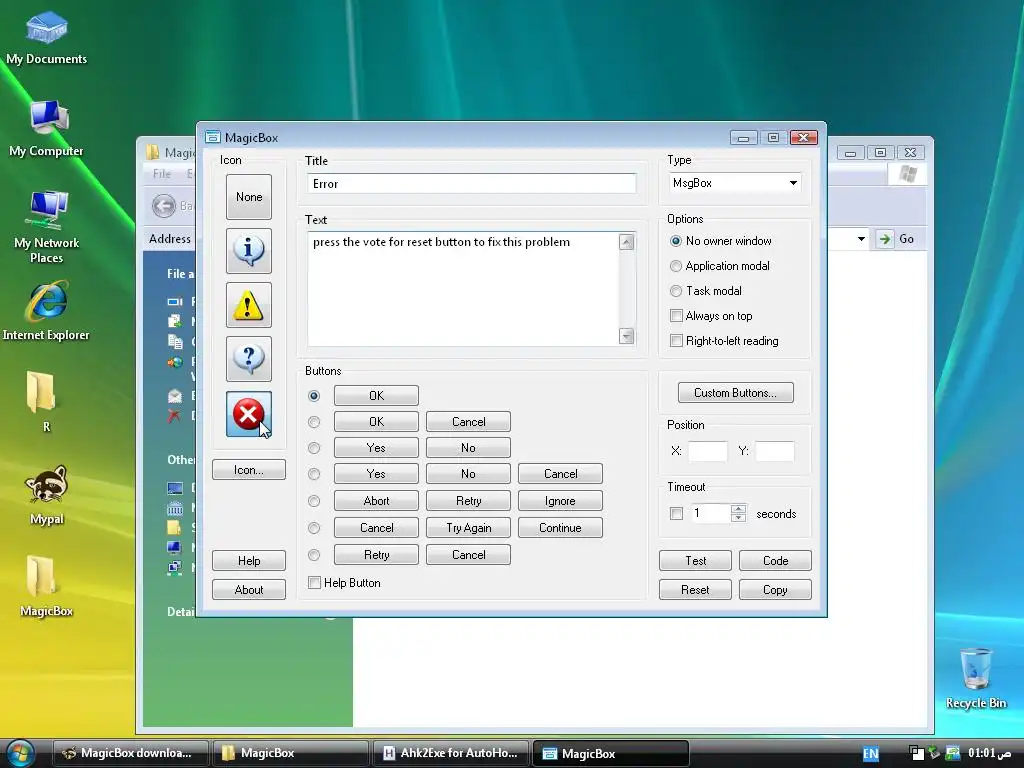Click the Code button

pos(775,560)
